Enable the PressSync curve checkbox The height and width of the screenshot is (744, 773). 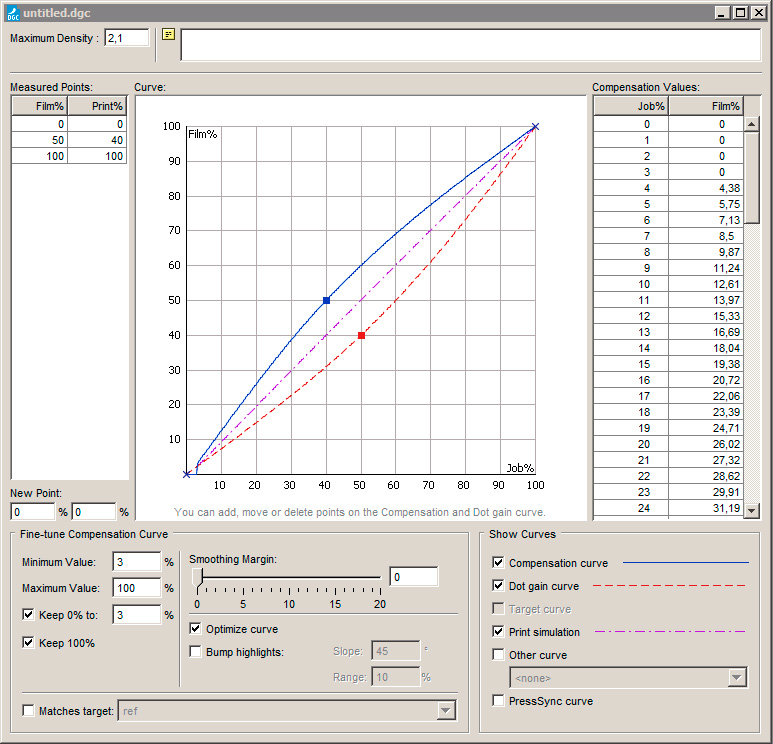tap(498, 701)
